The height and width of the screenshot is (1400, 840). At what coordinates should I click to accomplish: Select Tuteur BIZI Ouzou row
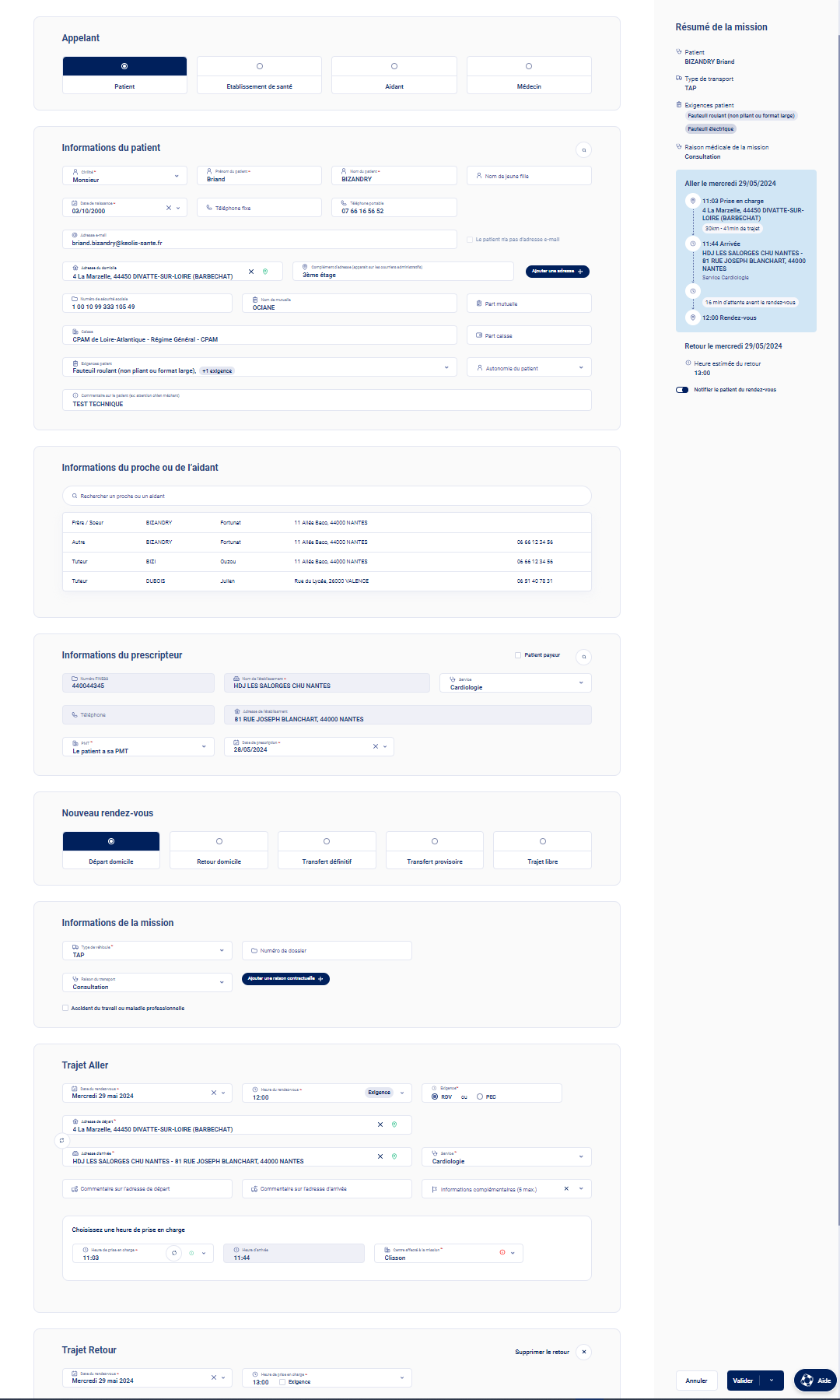tap(327, 562)
